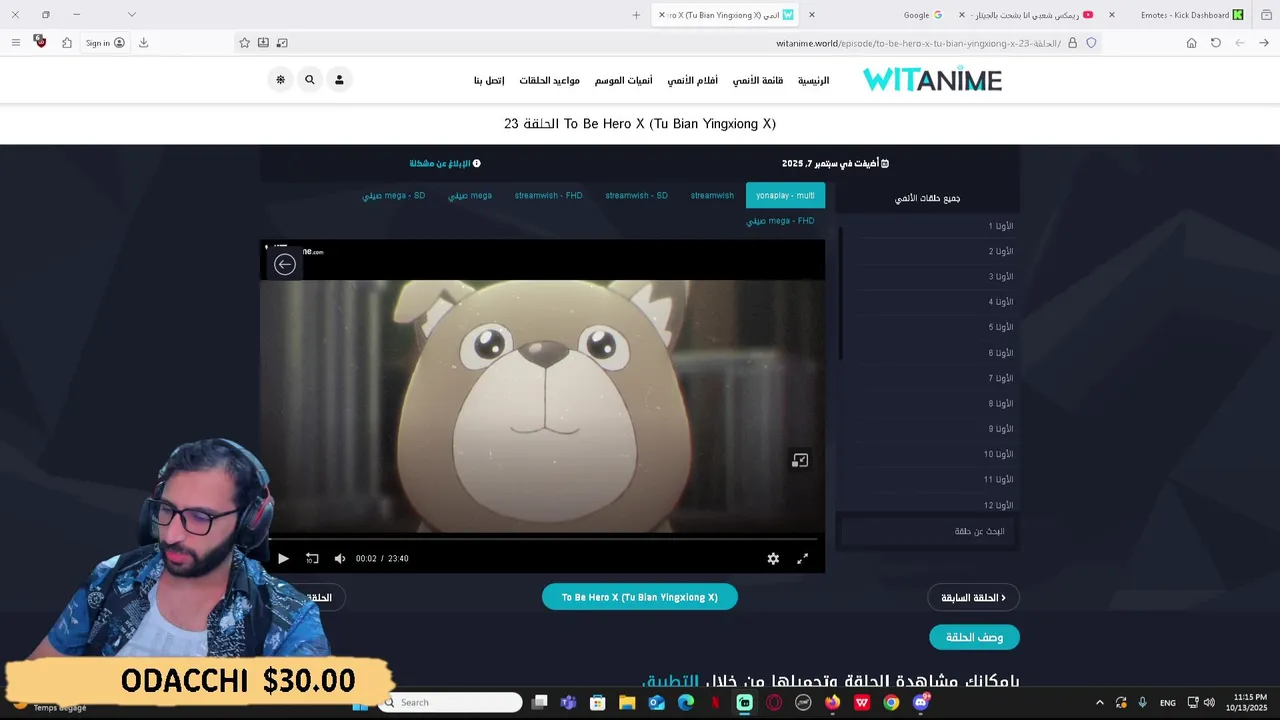Enter video fullscreen mode
Image resolution: width=1280 pixels, height=720 pixels.
[x=802, y=559]
